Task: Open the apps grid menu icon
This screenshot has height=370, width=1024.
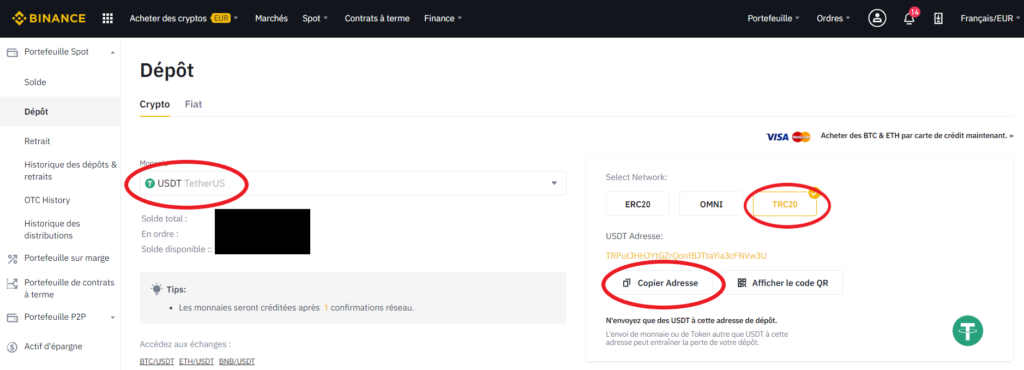Action: 108,18
